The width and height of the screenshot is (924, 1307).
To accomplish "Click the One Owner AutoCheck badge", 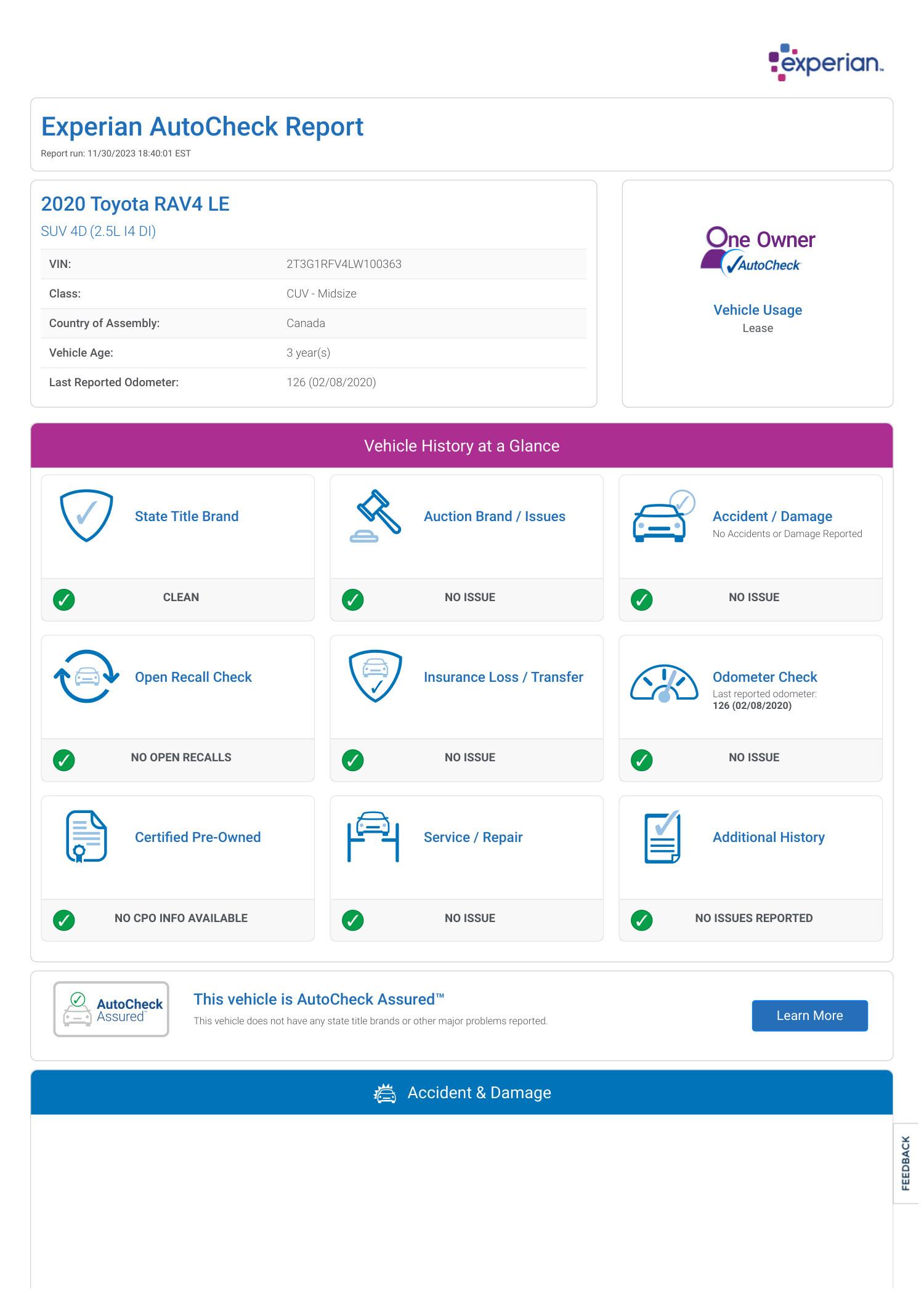I will coord(758,251).
